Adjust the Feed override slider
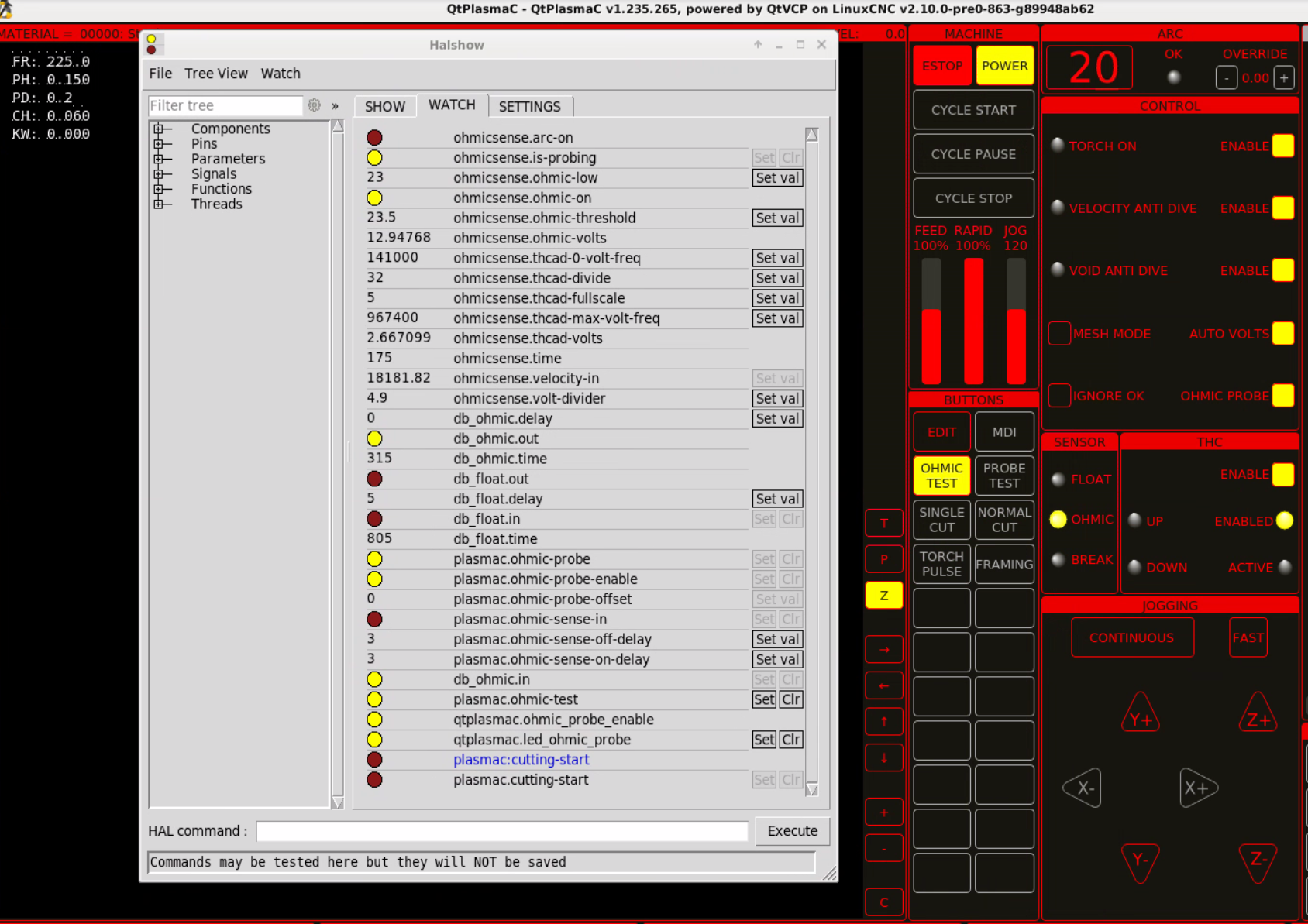 click(x=931, y=321)
